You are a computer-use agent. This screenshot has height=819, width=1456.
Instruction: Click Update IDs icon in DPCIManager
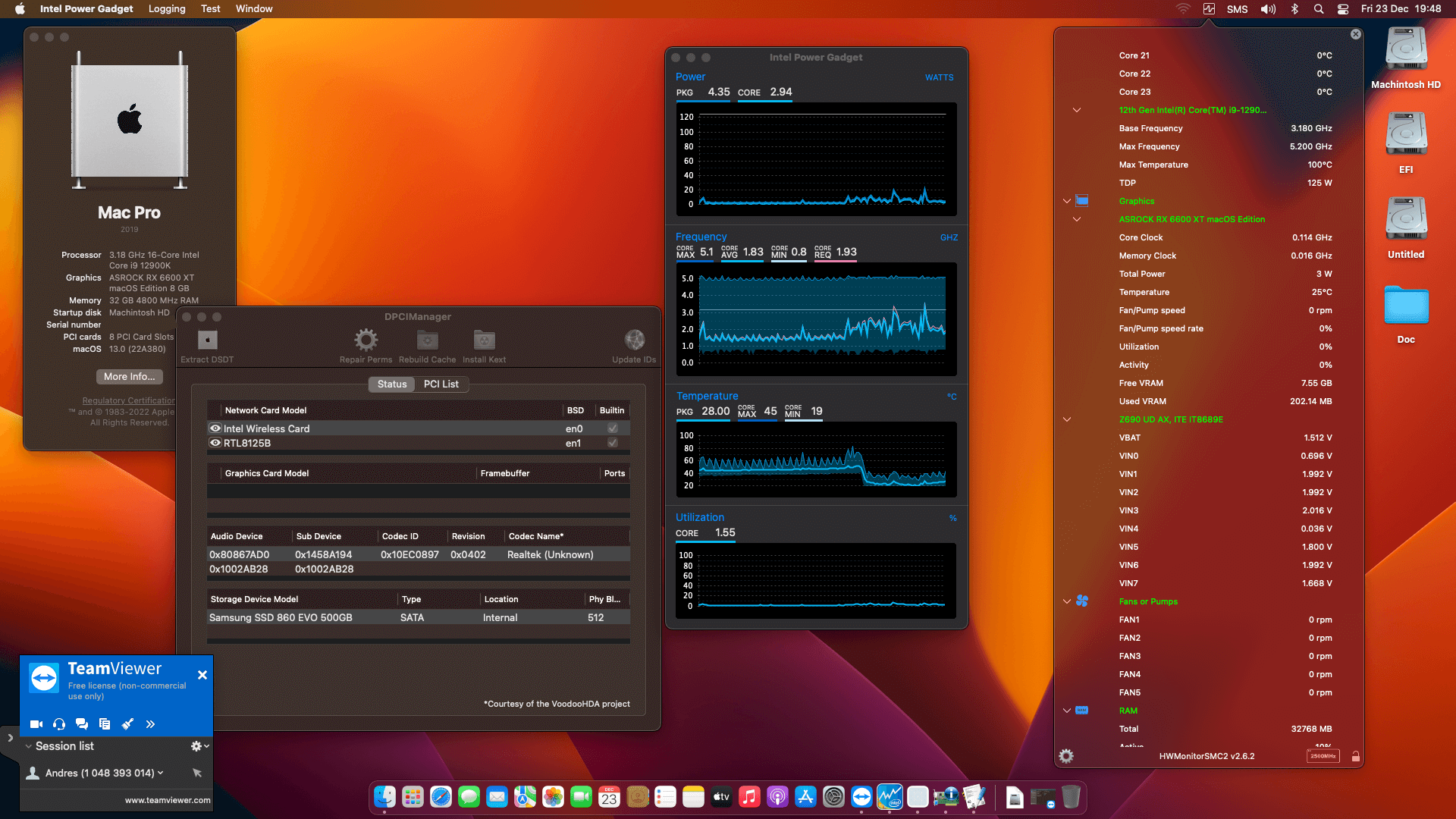[x=634, y=340]
